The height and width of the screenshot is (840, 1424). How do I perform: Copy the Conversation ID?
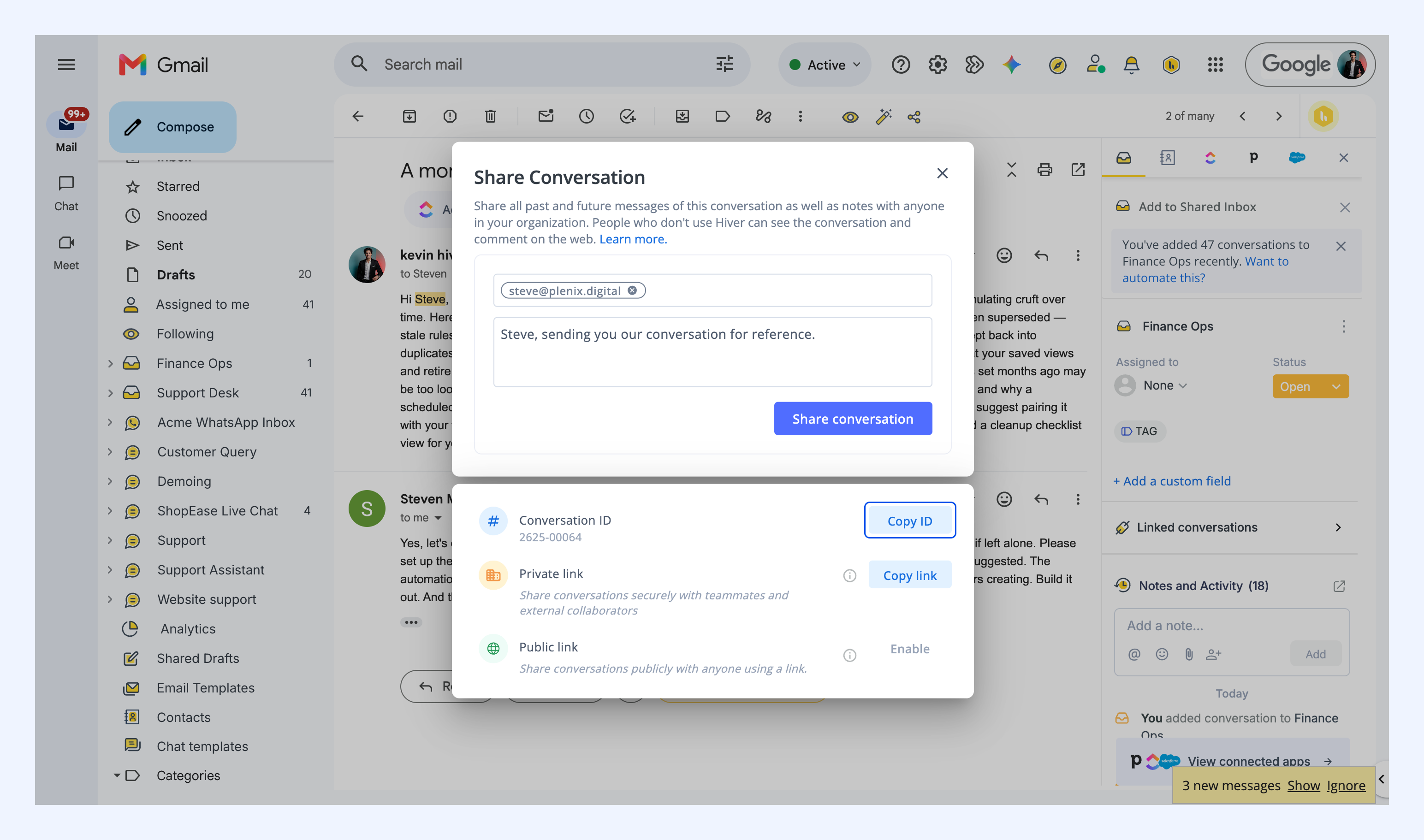(x=909, y=521)
